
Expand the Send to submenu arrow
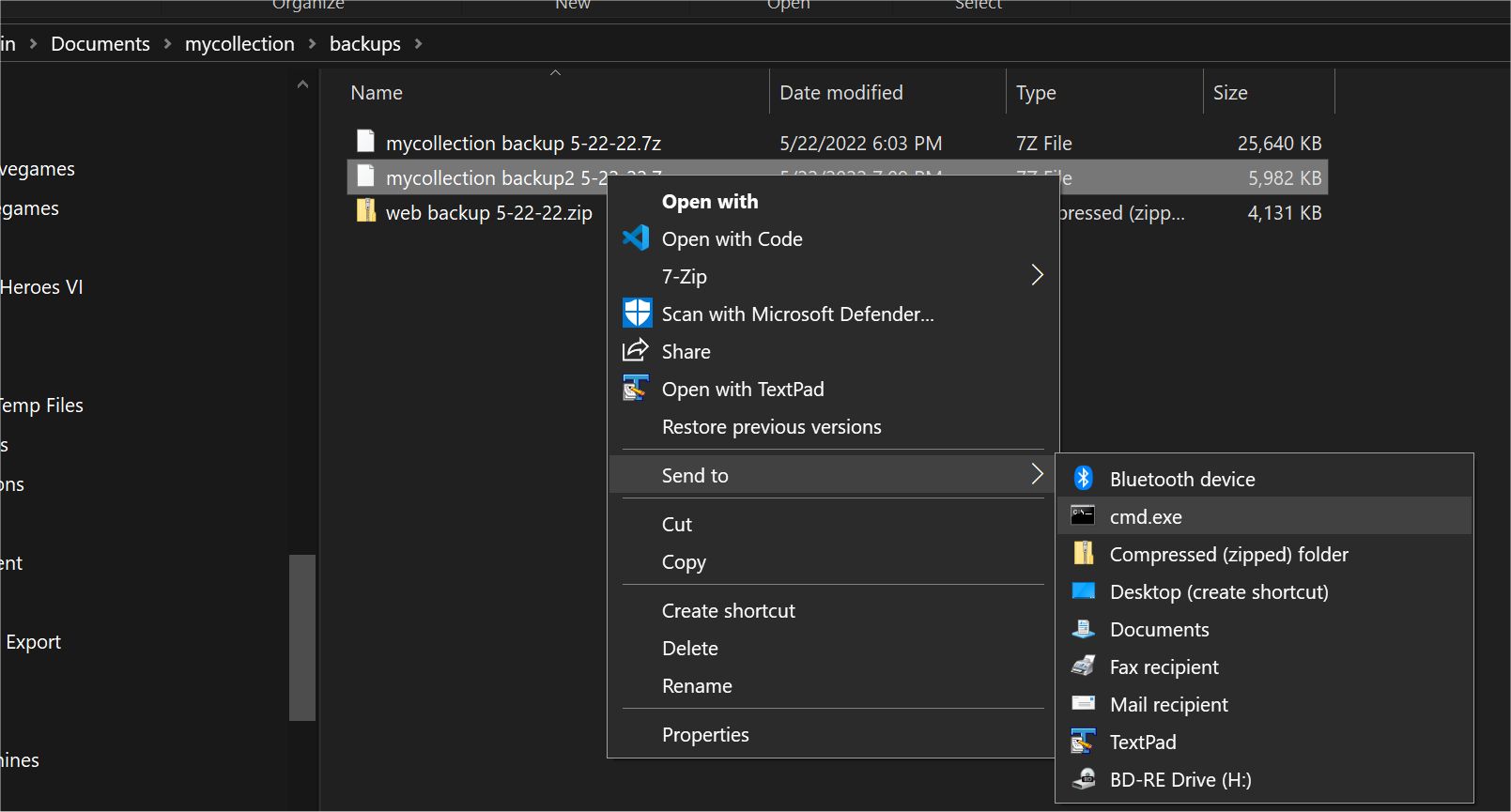[x=1037, y=474]
